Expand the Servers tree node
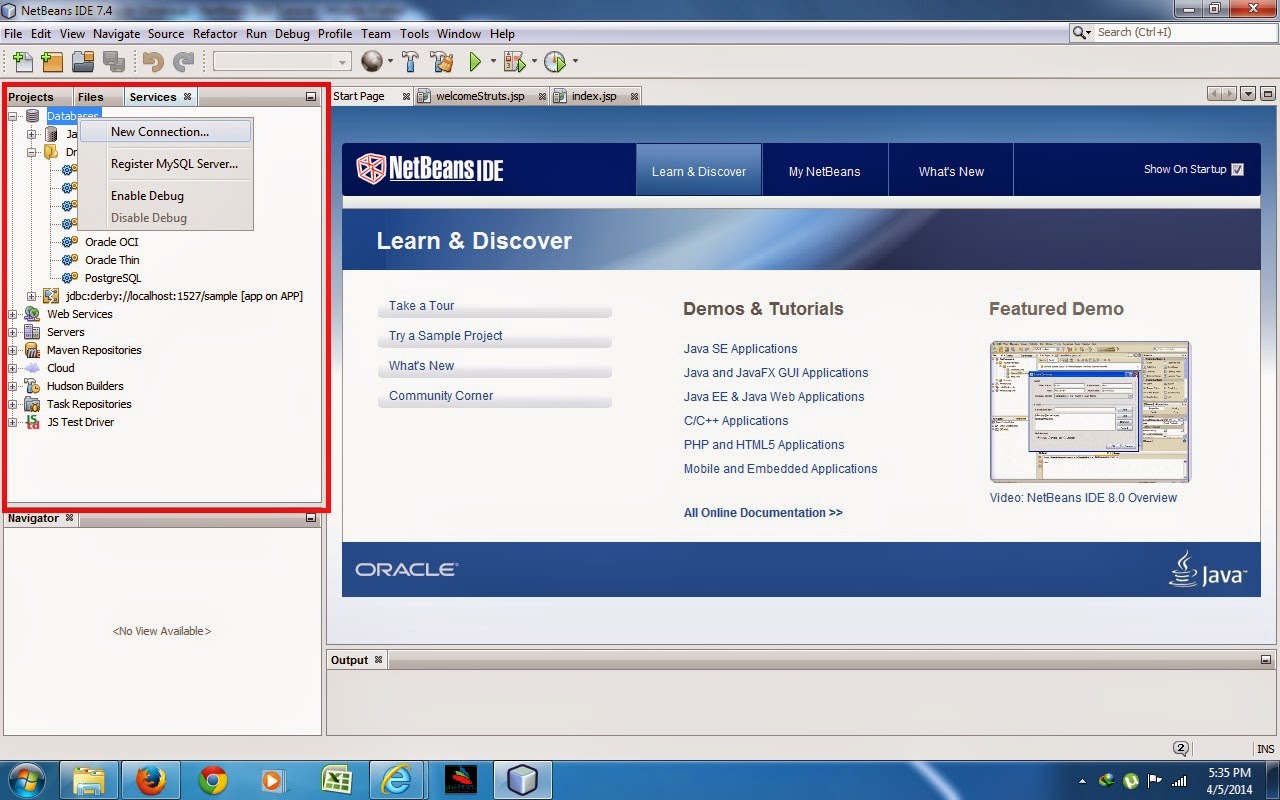1280x800 pixels. click(x=13, y=332)
